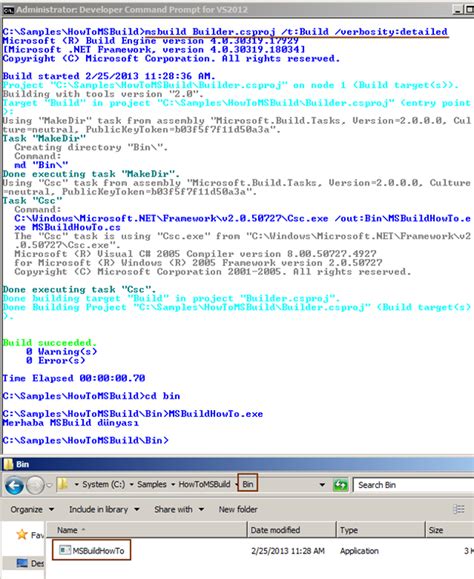Click Bin in the address breadcrumb
Screen dimensions: 474x579
[x=248, y=484]
